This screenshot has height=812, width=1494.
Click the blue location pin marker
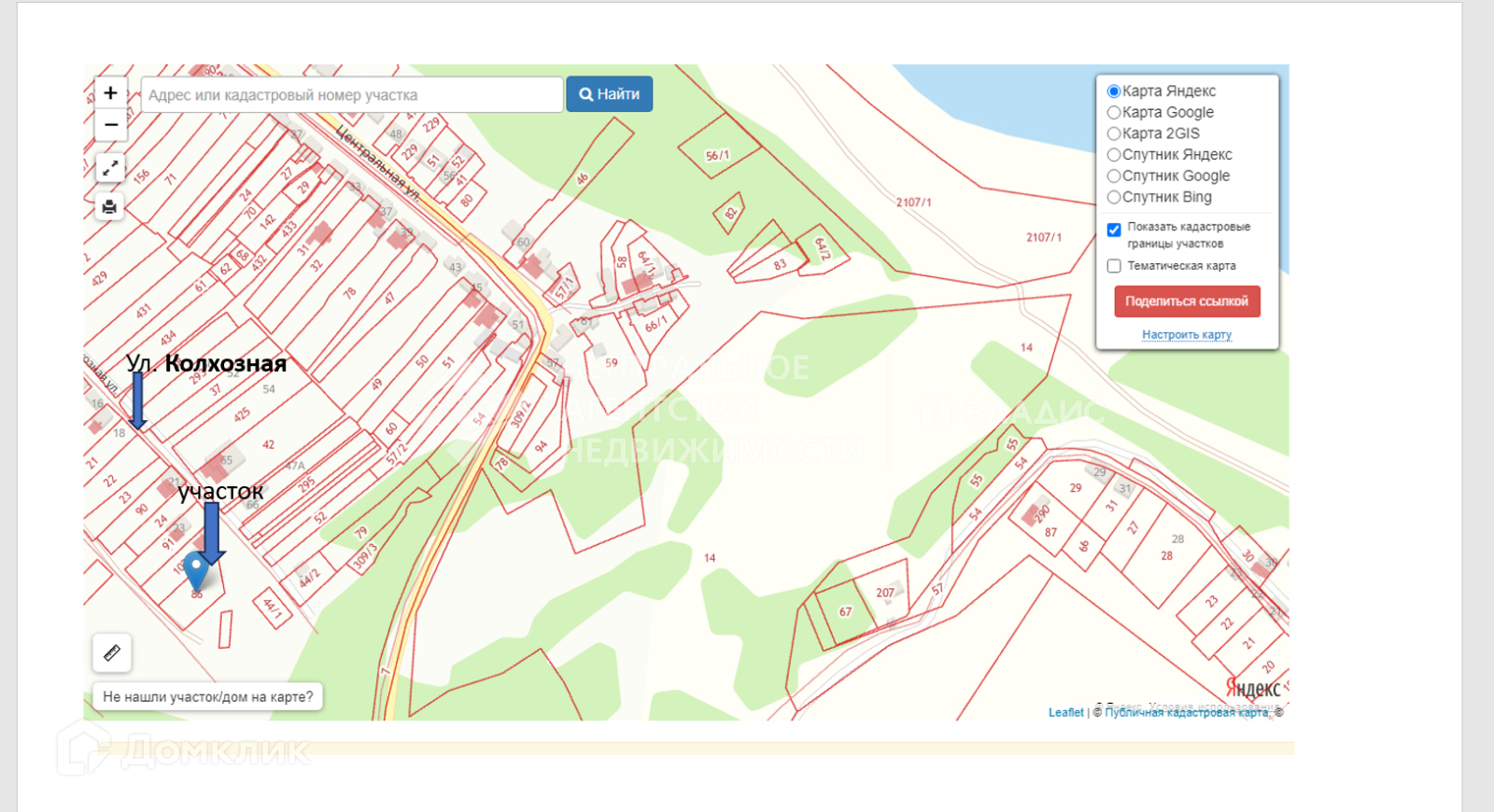click(195, 571)
